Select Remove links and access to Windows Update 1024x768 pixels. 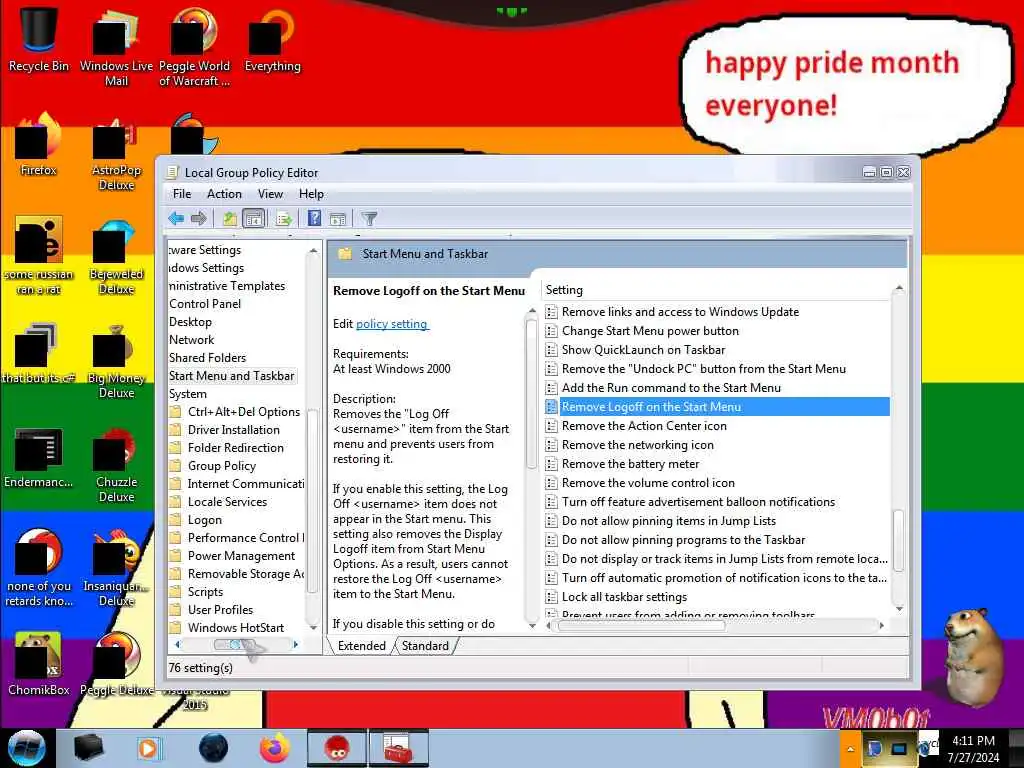click(680, 312)
